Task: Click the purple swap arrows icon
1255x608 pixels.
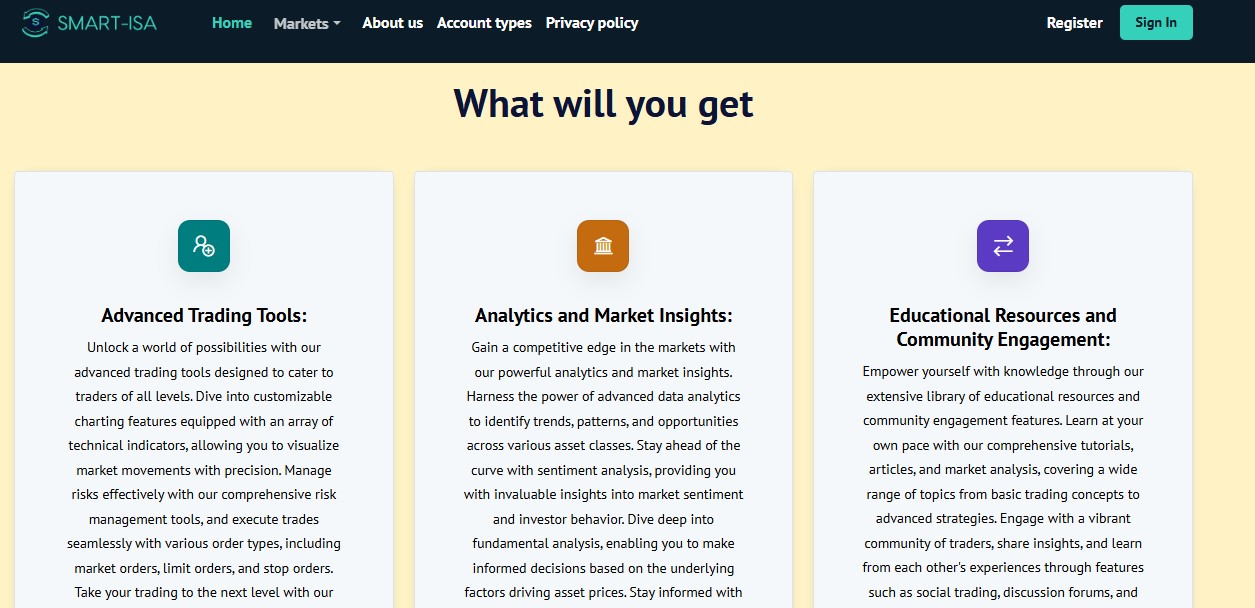Action: (1003, 246)
